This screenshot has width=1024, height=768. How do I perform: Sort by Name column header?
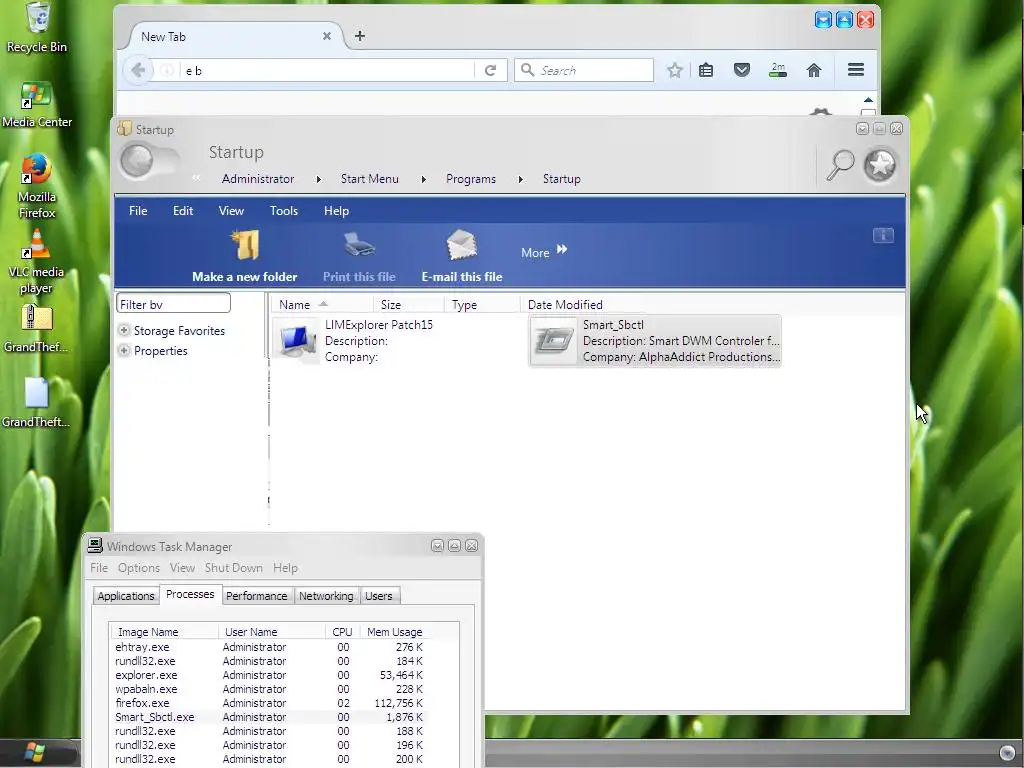[321, 304]
